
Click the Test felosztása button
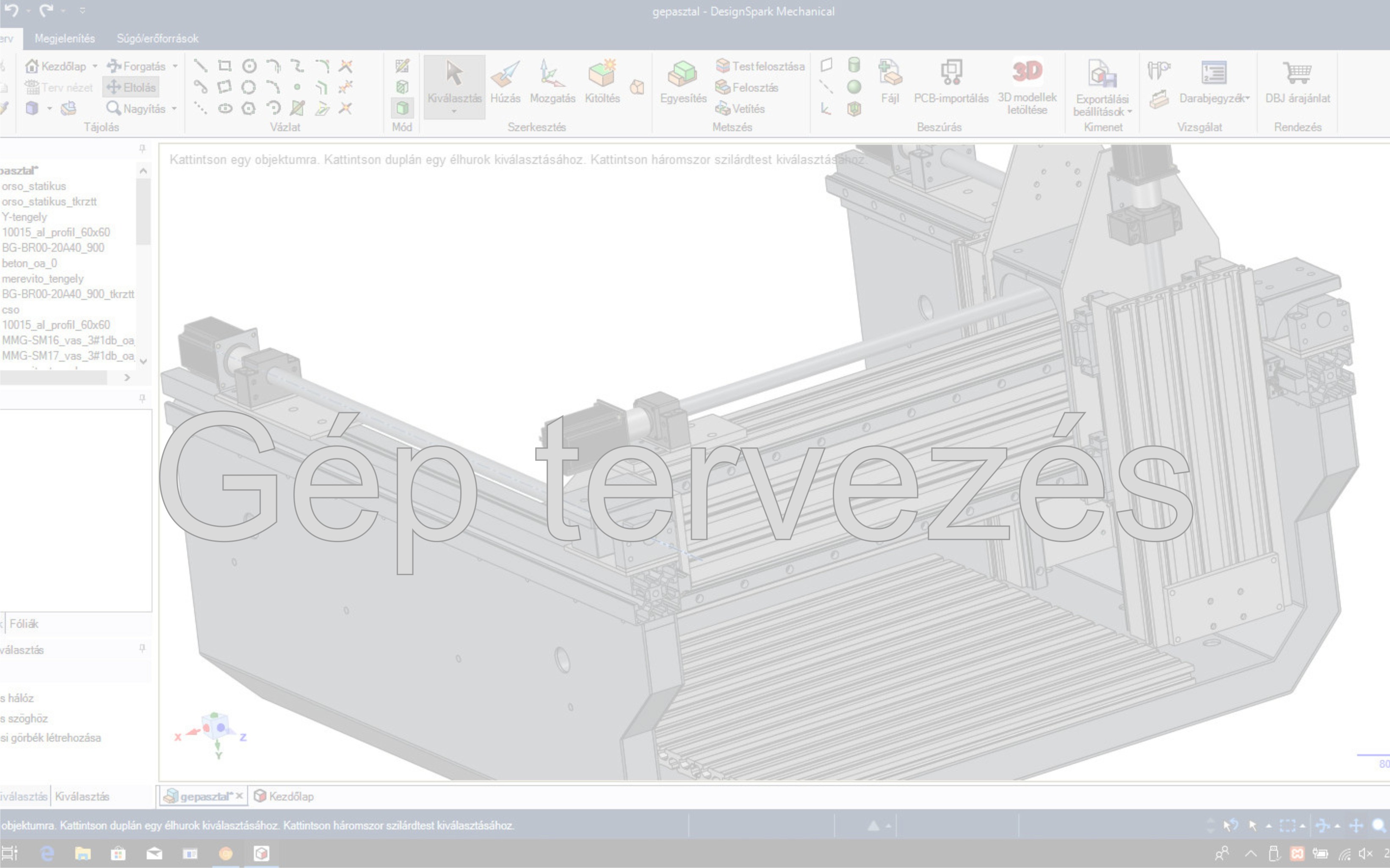(x=760, y=66)
